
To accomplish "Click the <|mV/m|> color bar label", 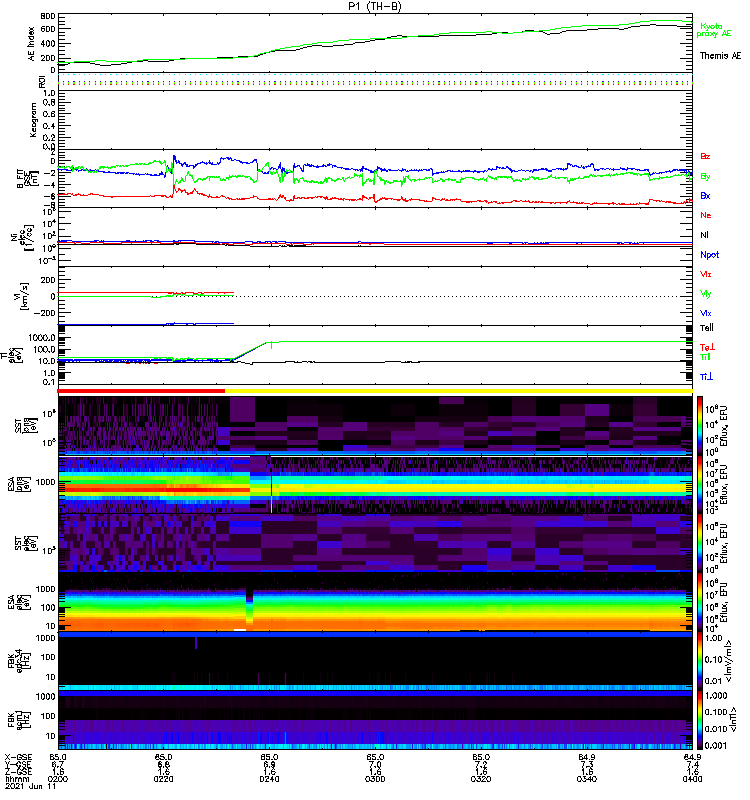I will 729,661.
